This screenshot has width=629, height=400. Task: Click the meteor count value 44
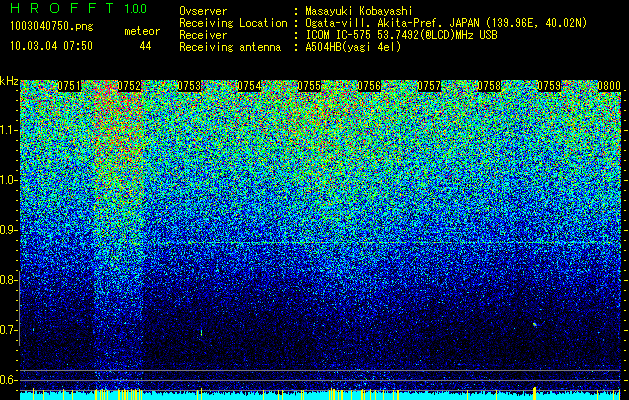tap(145, 46)
